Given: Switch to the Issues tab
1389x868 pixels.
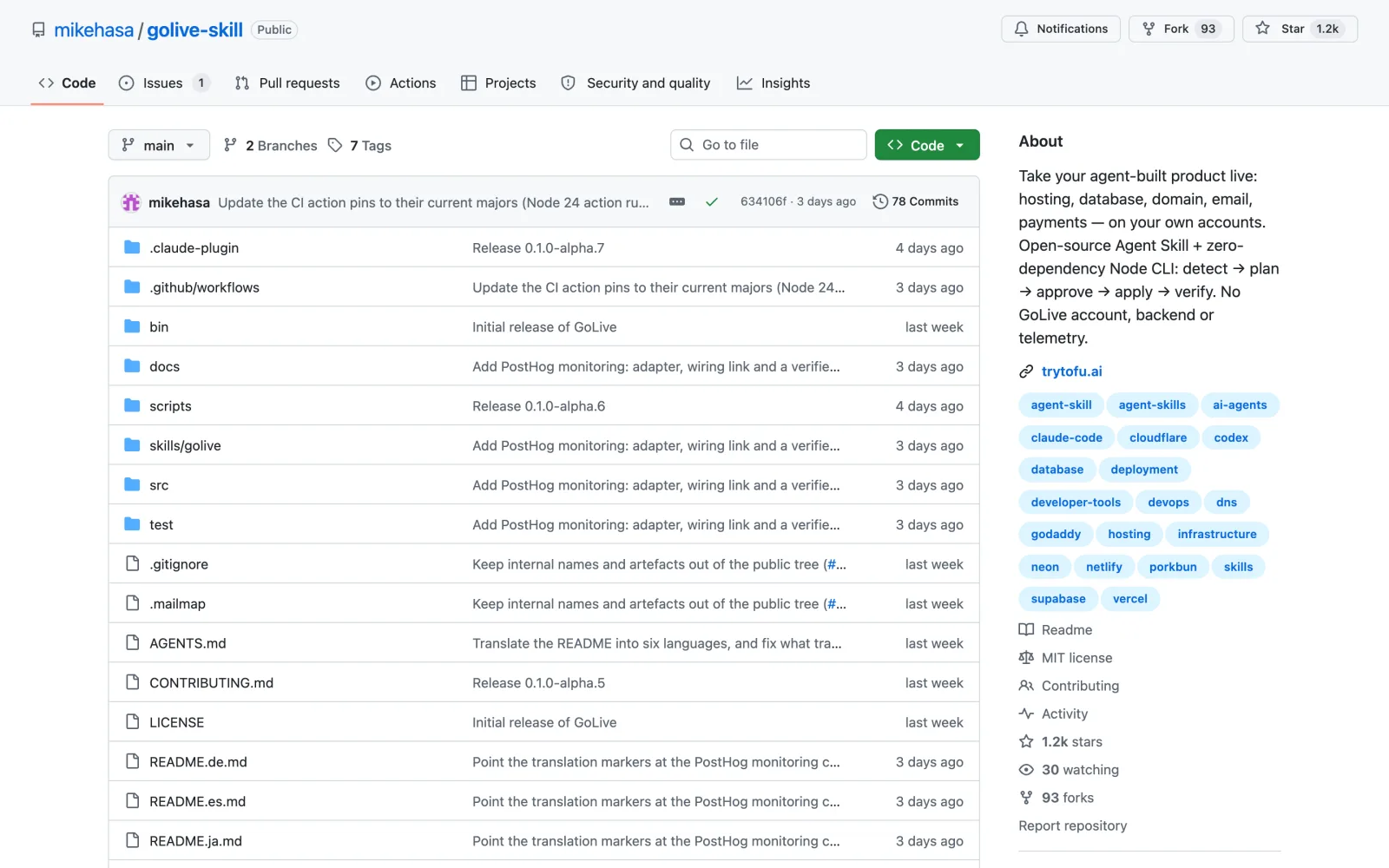Looking at the screenshot, I should 163,83.
